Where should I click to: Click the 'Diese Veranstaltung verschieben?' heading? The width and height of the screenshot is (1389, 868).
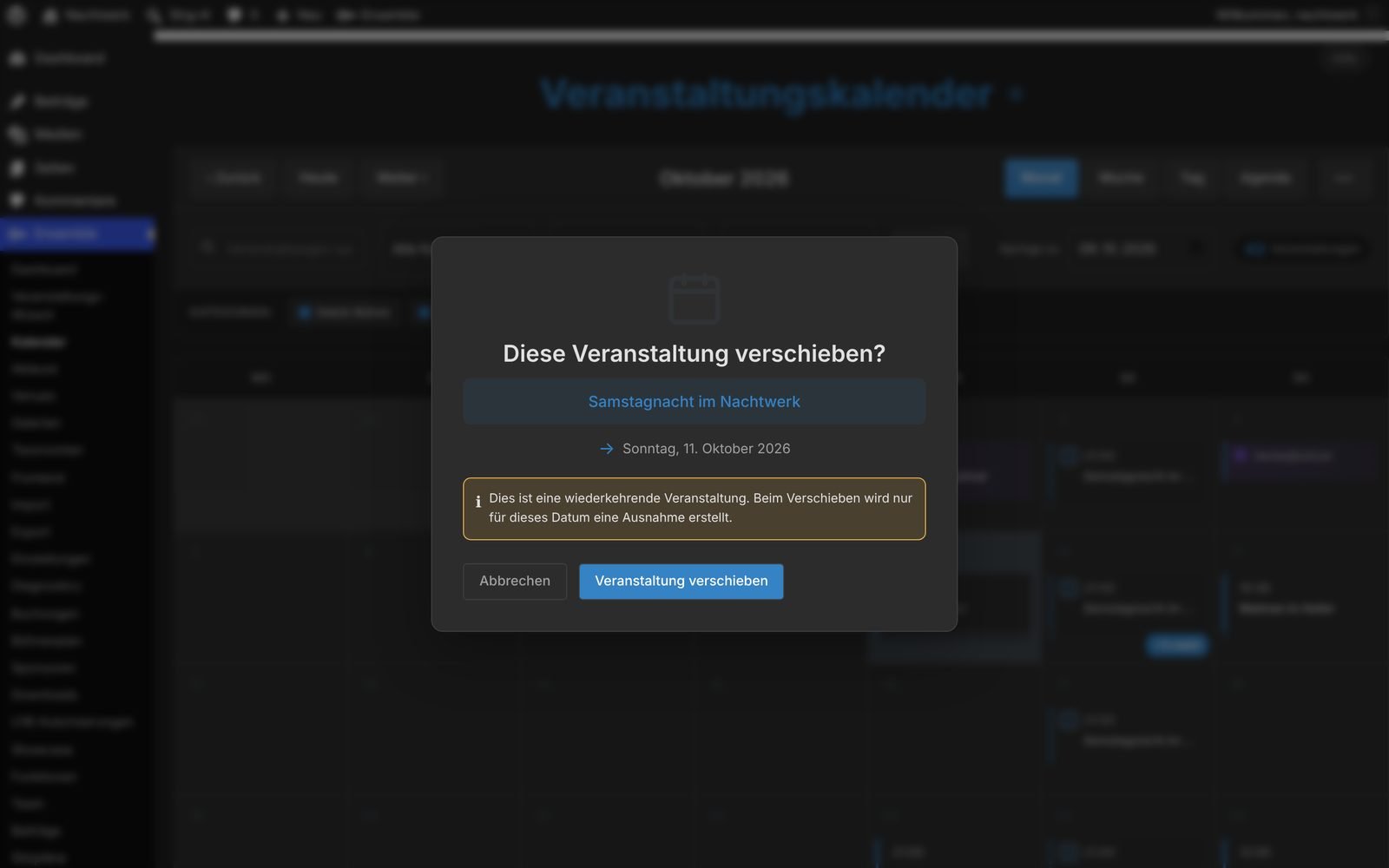pyautogui.click(x=694, y=353)
